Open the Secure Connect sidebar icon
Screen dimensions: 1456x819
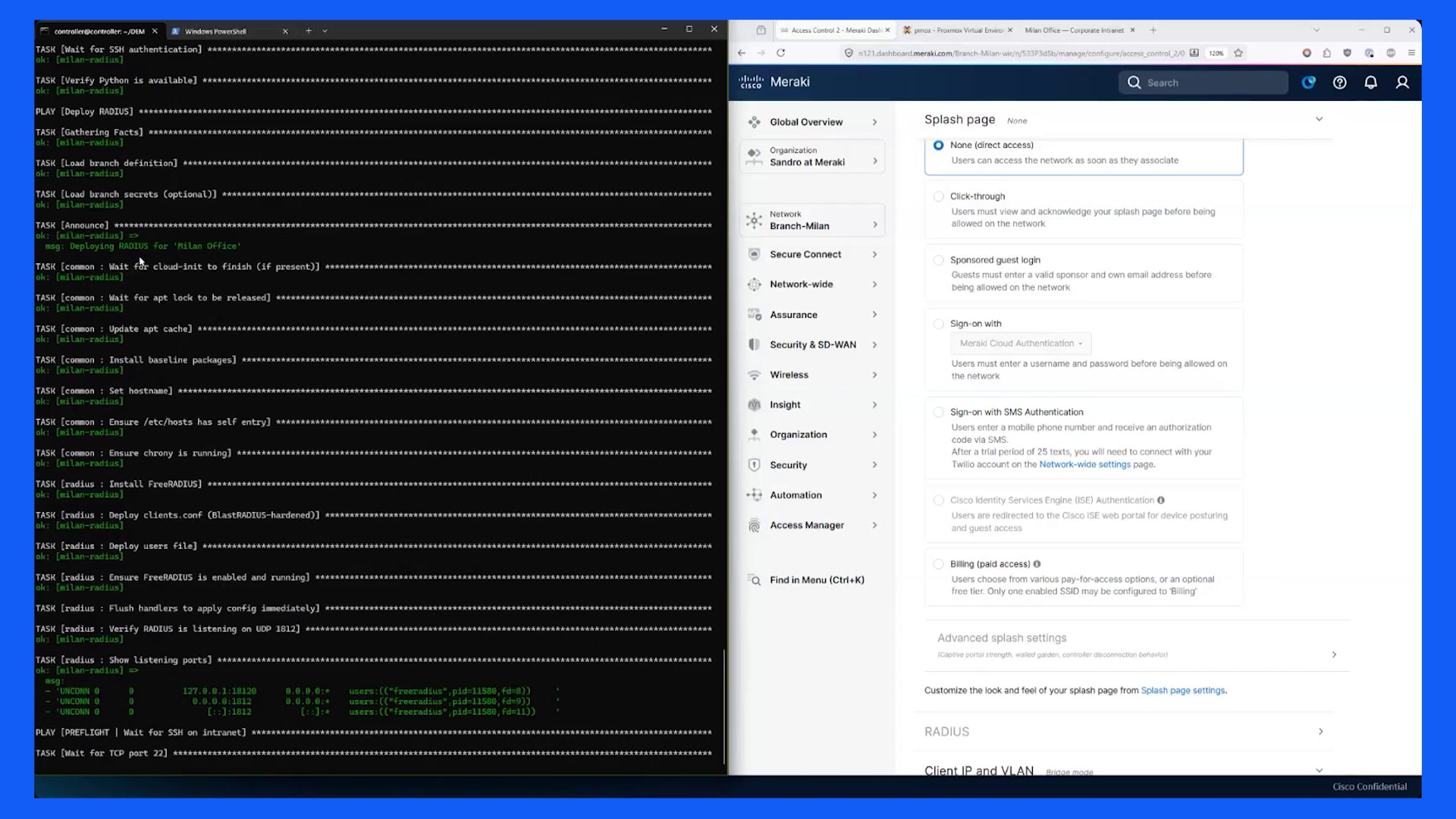pyautogui.click(x=754, y=254)
